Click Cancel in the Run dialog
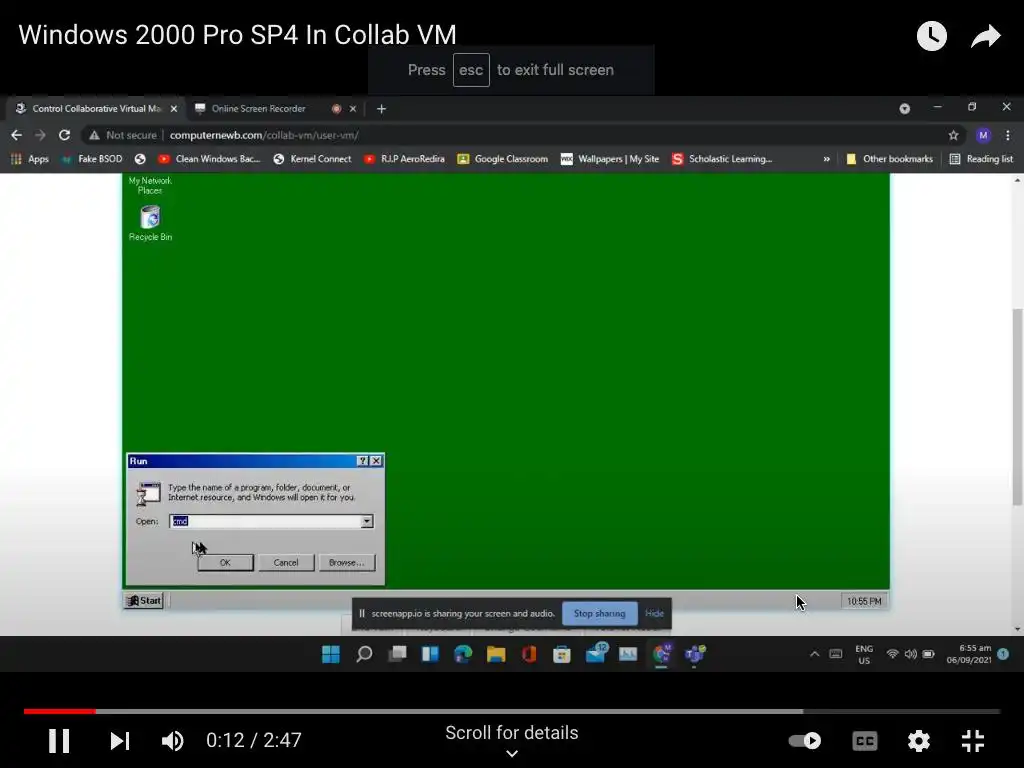This screenshot has height=768, width=1024. (x=286, y=562)
